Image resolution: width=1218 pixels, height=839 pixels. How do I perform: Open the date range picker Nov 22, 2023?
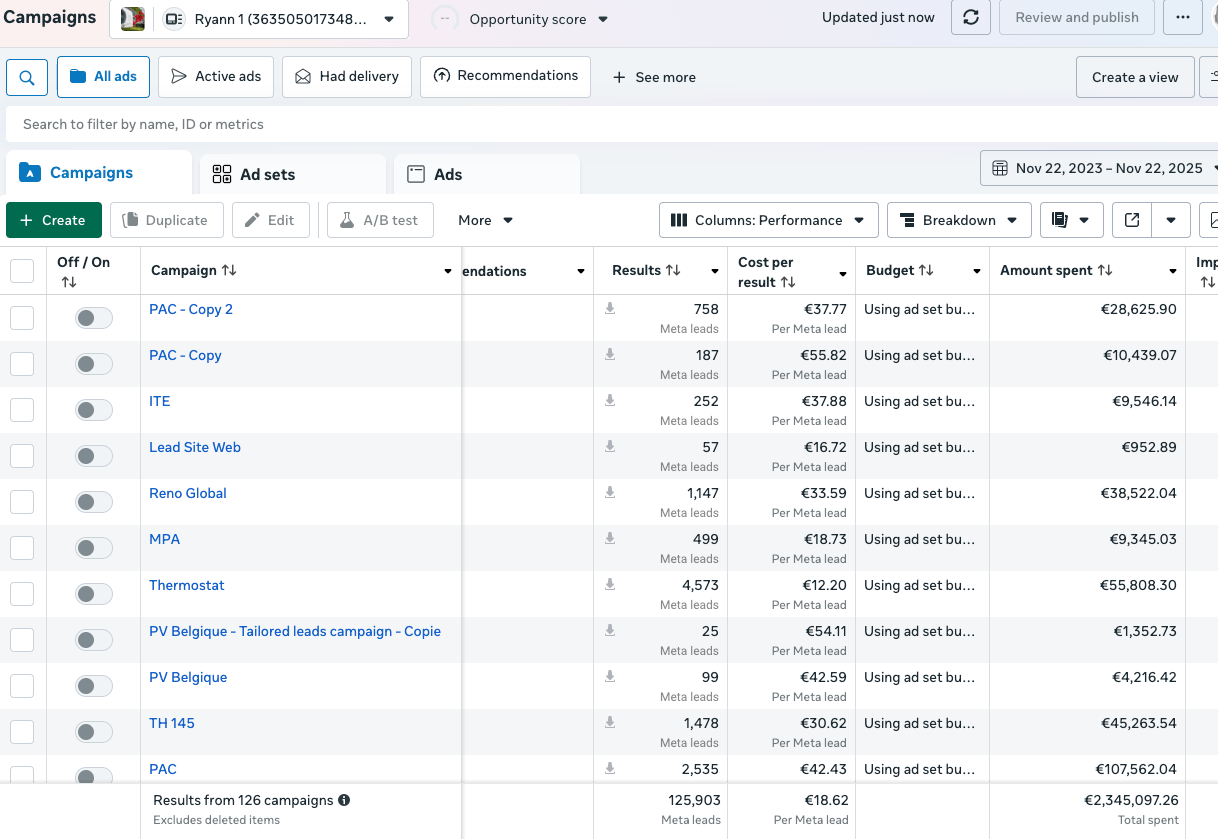1100,168
